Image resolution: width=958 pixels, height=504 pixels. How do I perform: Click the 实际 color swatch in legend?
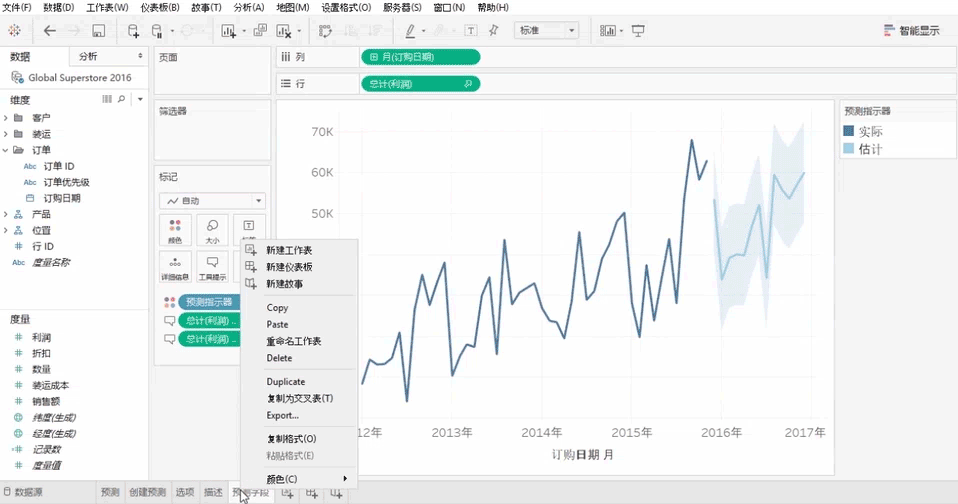pyautogui.click(x=849, y=131)
